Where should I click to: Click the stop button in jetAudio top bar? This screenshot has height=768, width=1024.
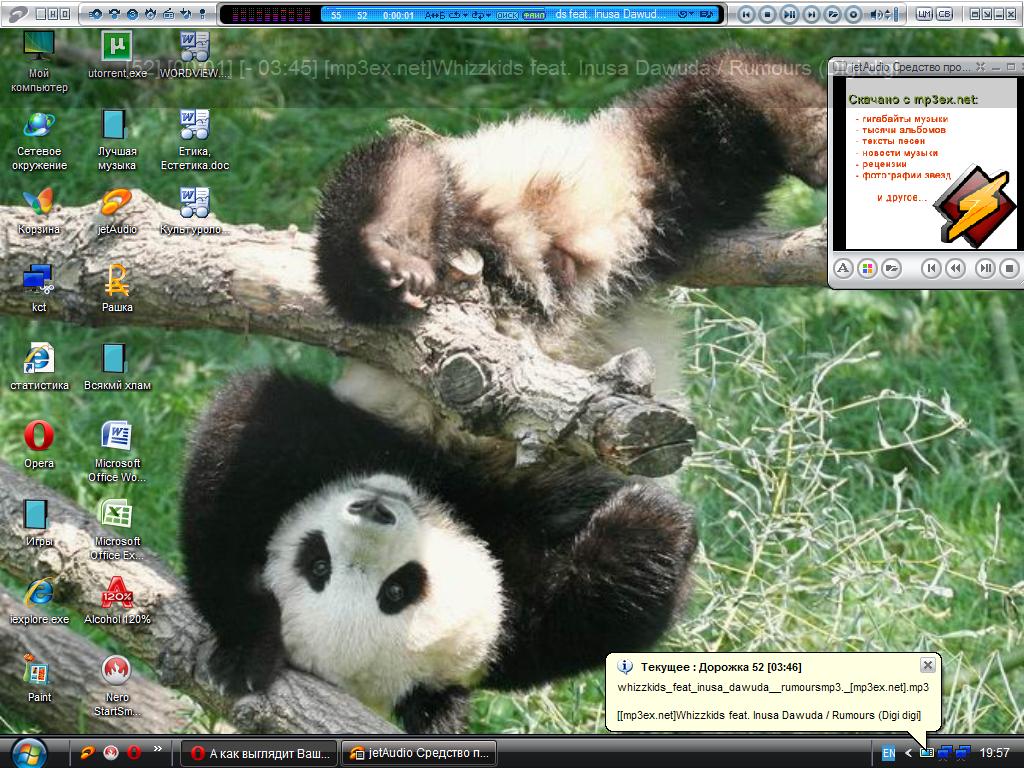[x=767, y=14]
